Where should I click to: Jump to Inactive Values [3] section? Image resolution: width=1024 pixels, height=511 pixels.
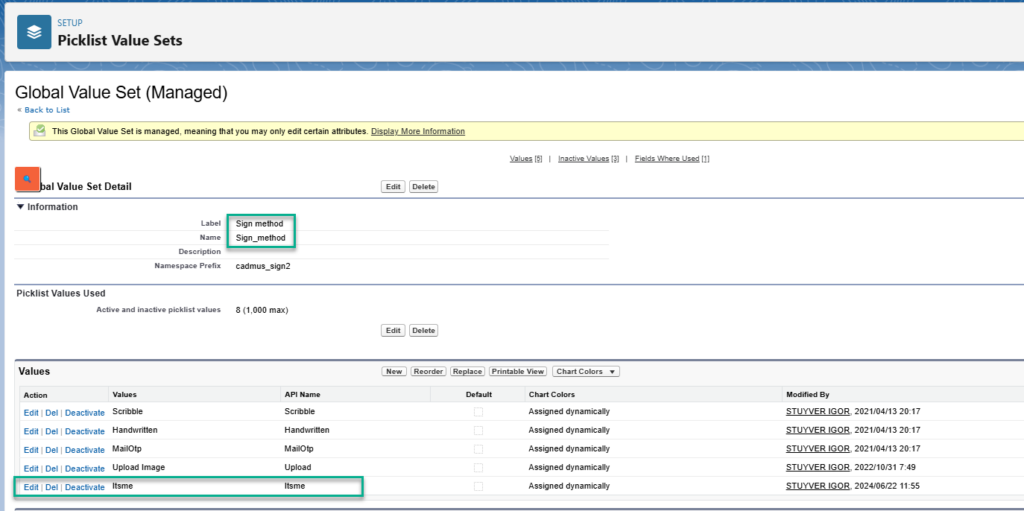pos(588,159)
